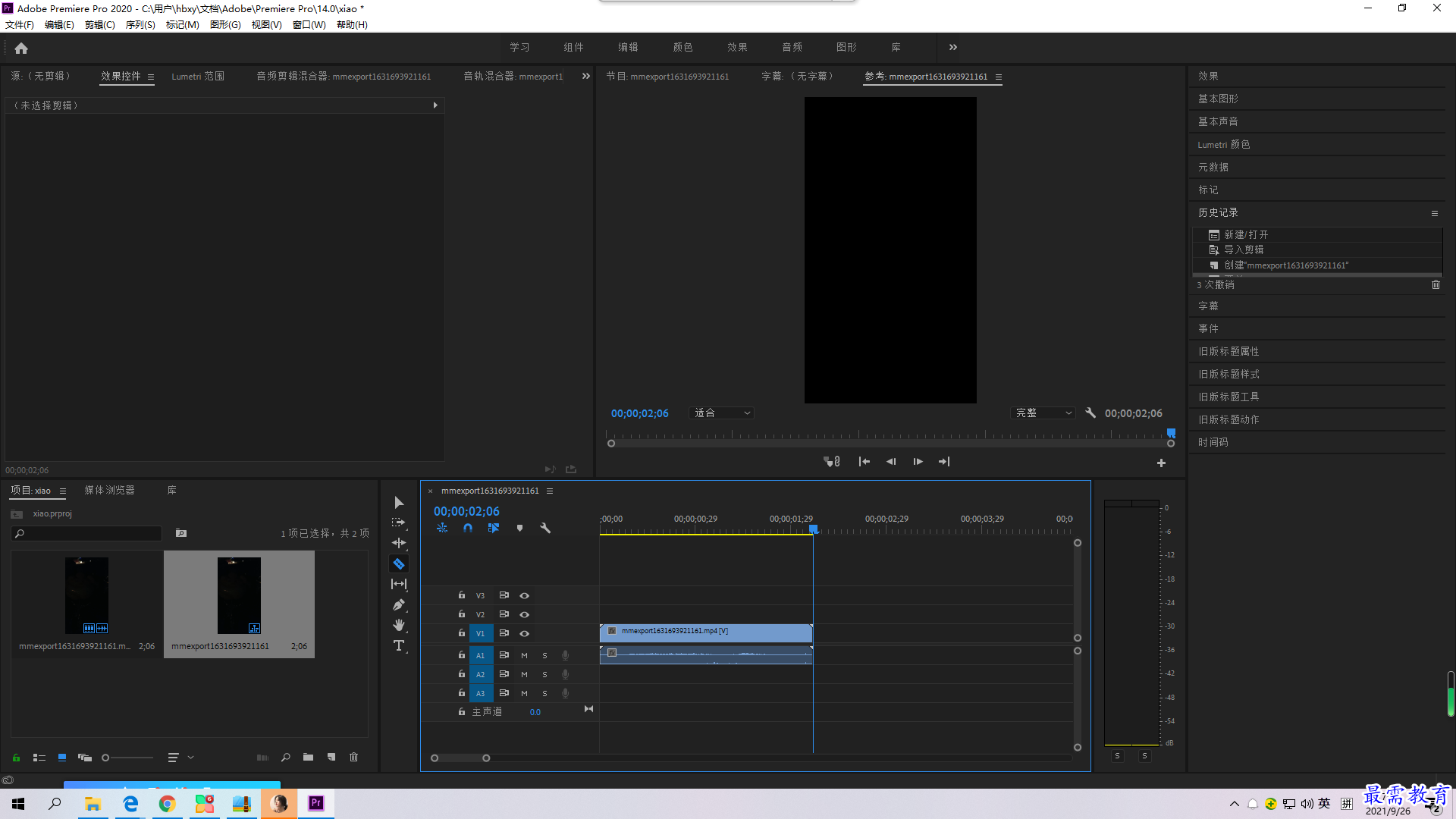The width and height of the screenshot is (1456, 819).
Task: Add marker in timeline header
Action: coord(519,528)
